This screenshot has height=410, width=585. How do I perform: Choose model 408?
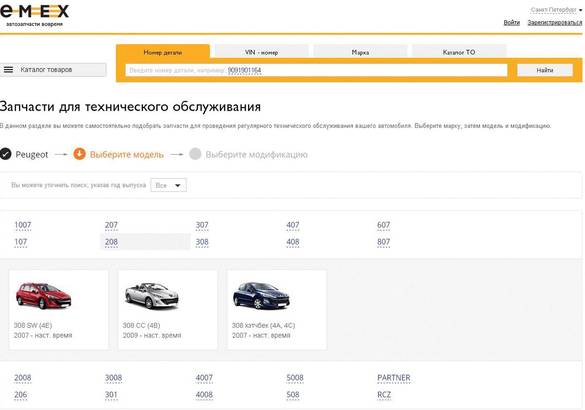pos(293,242)
